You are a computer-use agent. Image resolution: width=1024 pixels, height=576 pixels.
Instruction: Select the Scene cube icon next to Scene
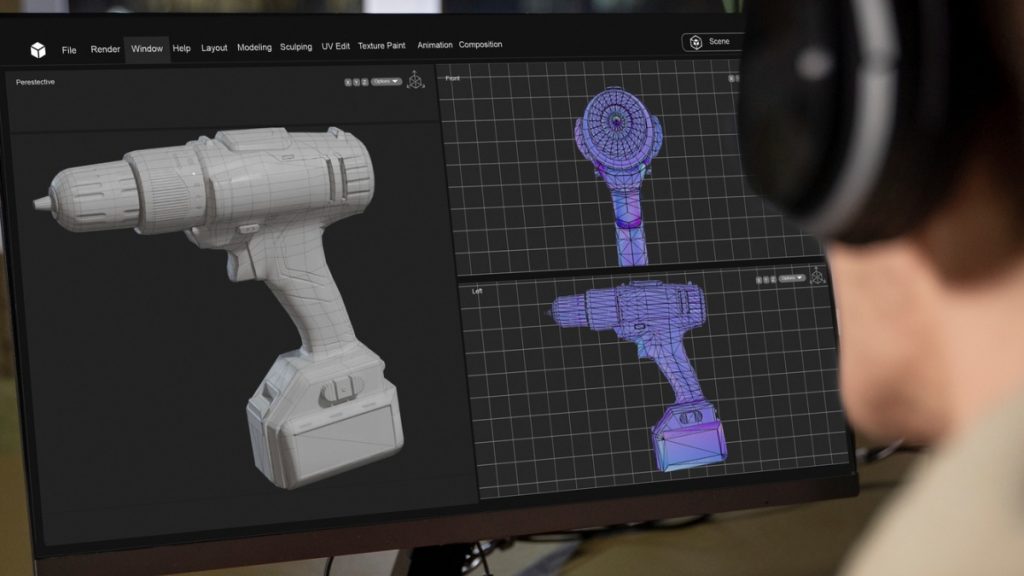(694, 41)
